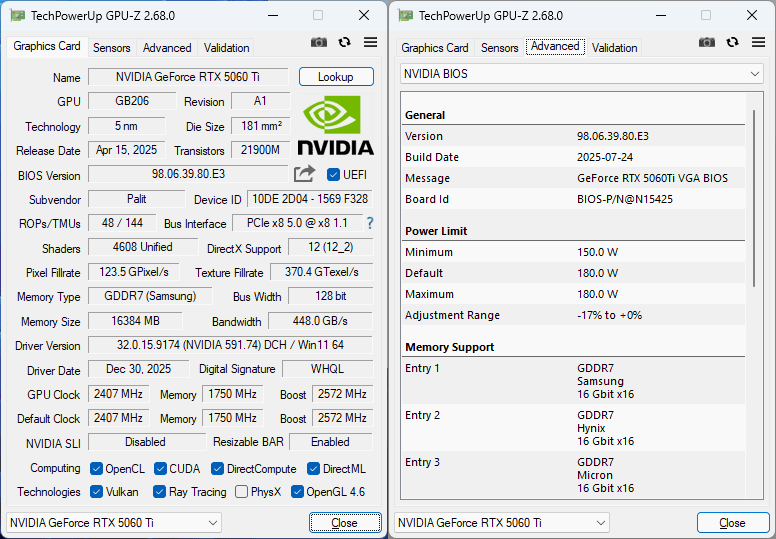Toggle the DirectCompute checkbox
This screenshot has width=776, height=539.
coord(217,469)
